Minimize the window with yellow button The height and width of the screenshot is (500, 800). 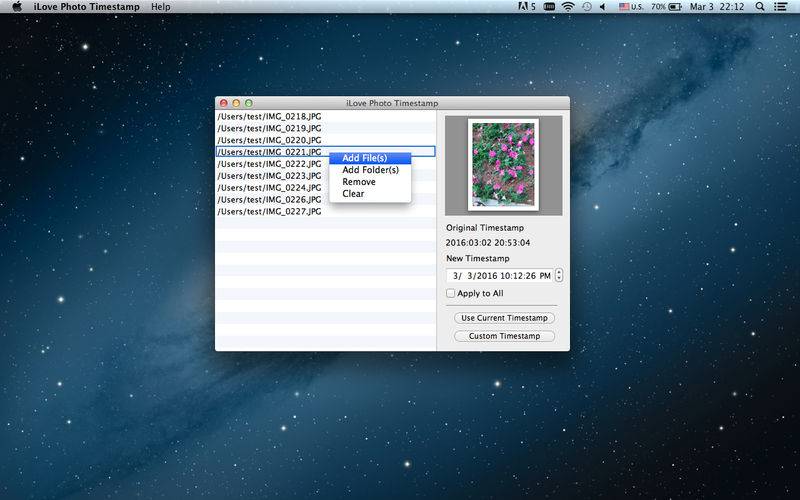click(236, 103)
